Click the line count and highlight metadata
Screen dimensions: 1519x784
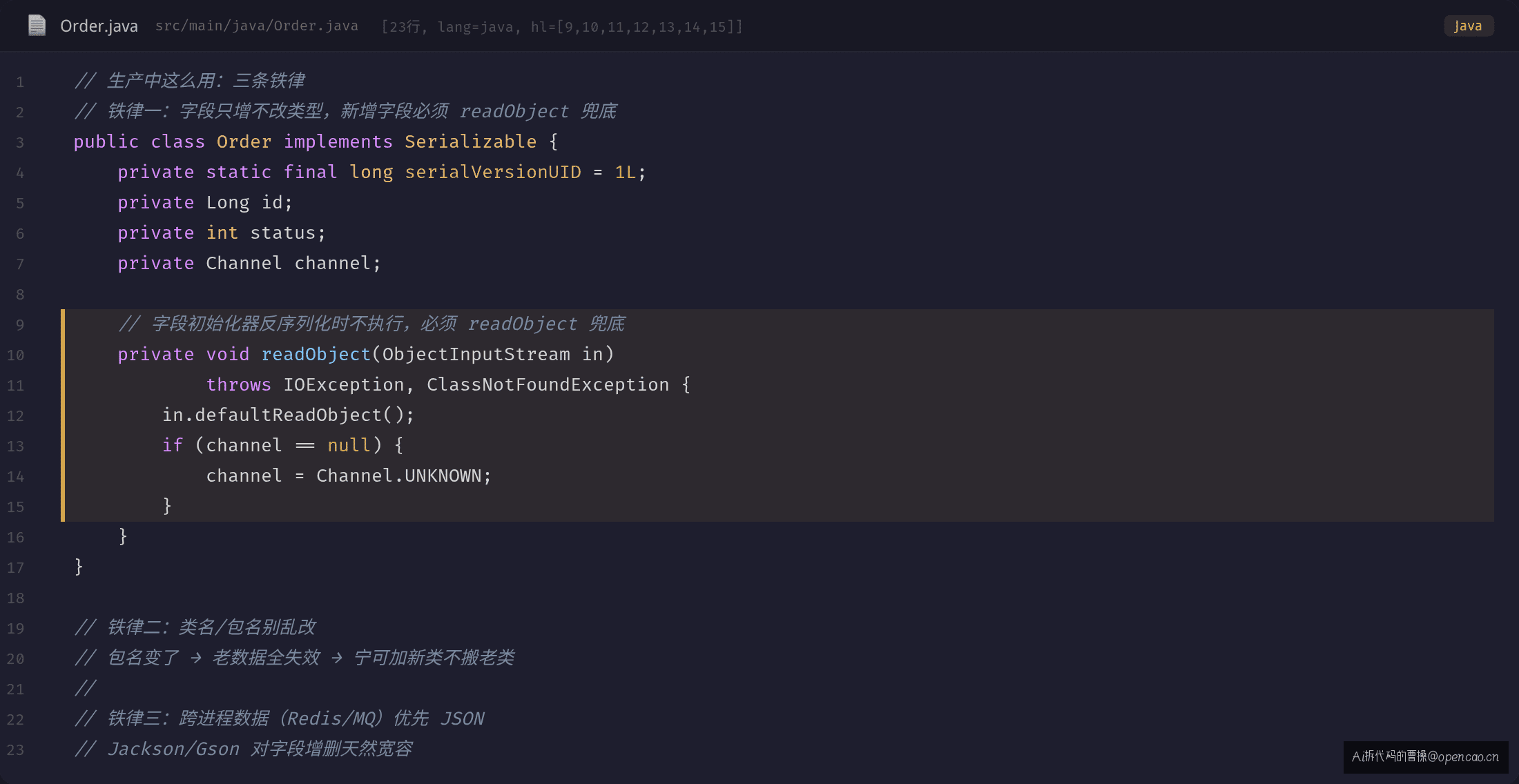pos(561,27)
